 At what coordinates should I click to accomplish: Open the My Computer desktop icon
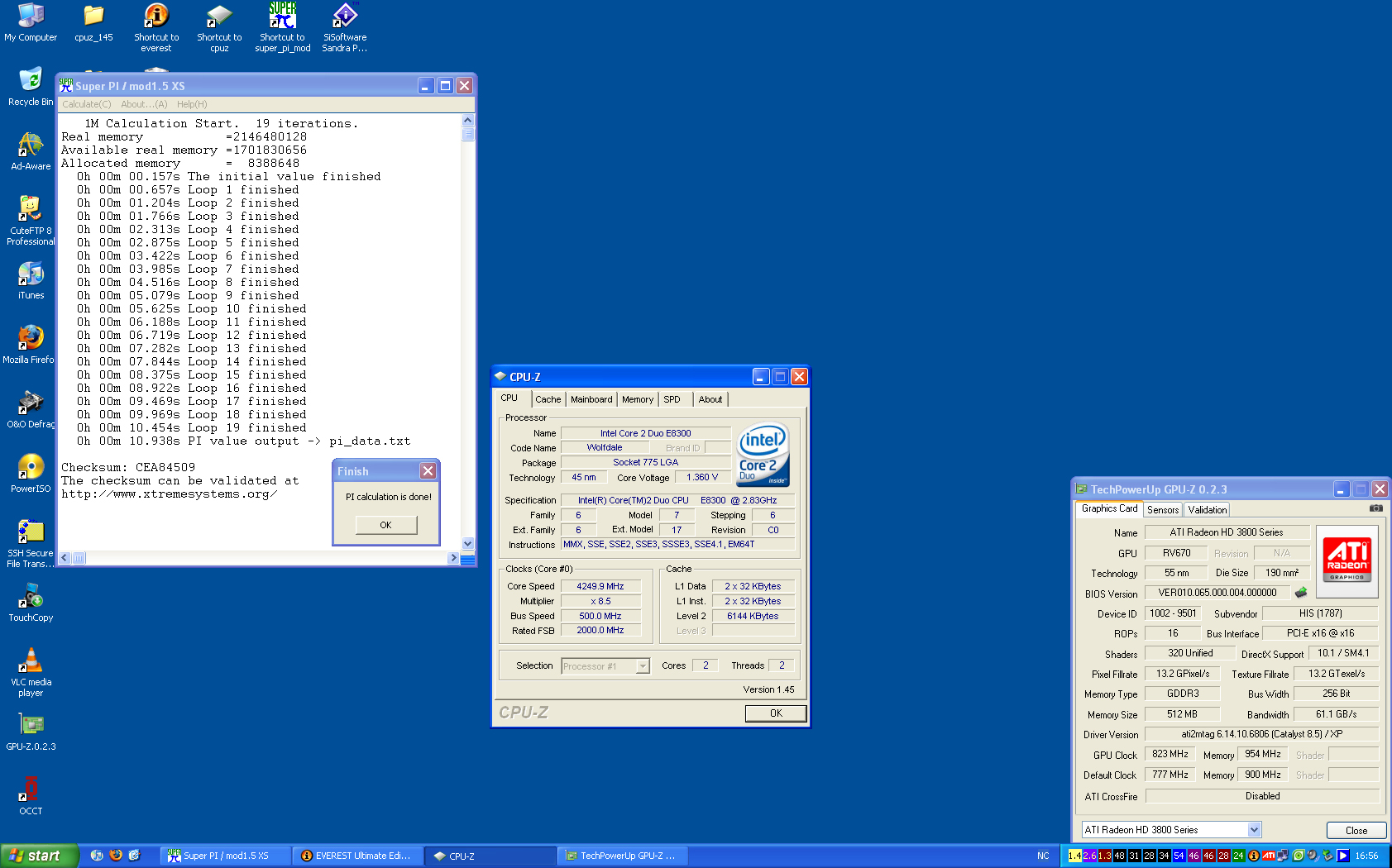(31, 22)
